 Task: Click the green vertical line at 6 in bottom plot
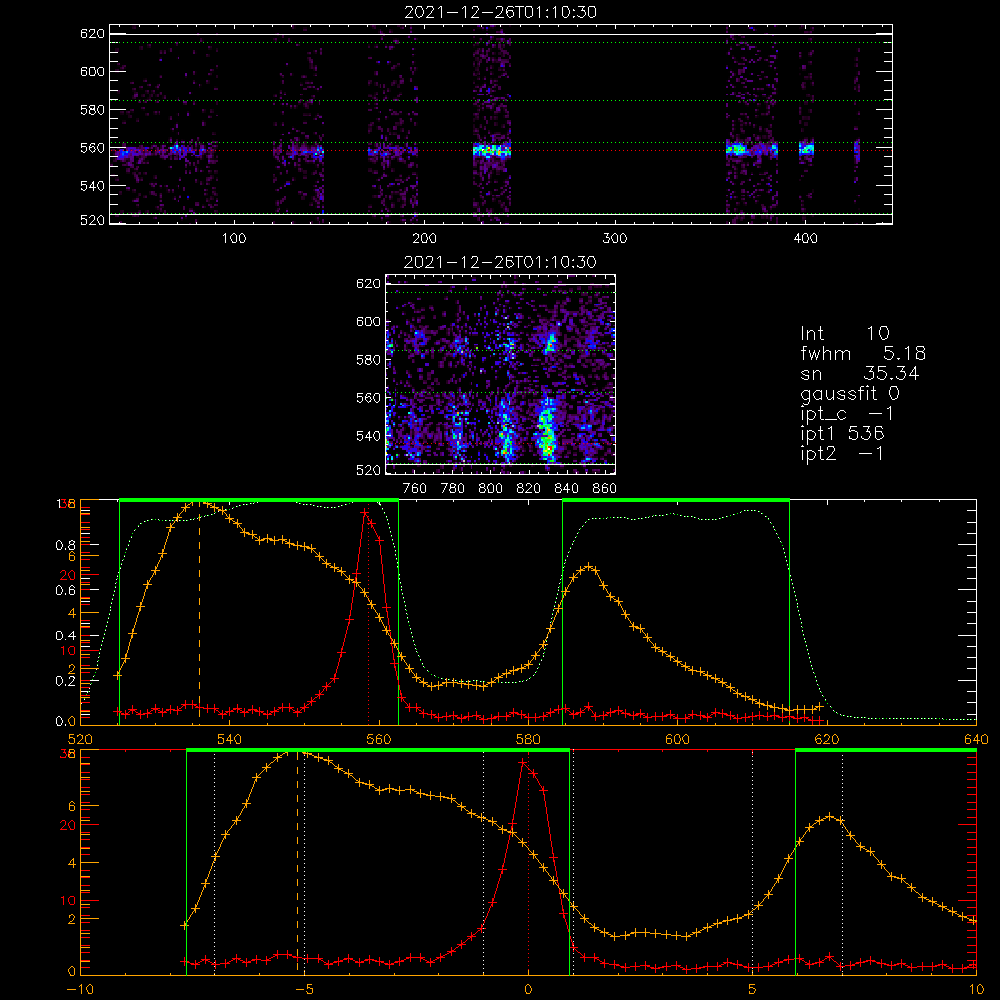tap(795, 861)
